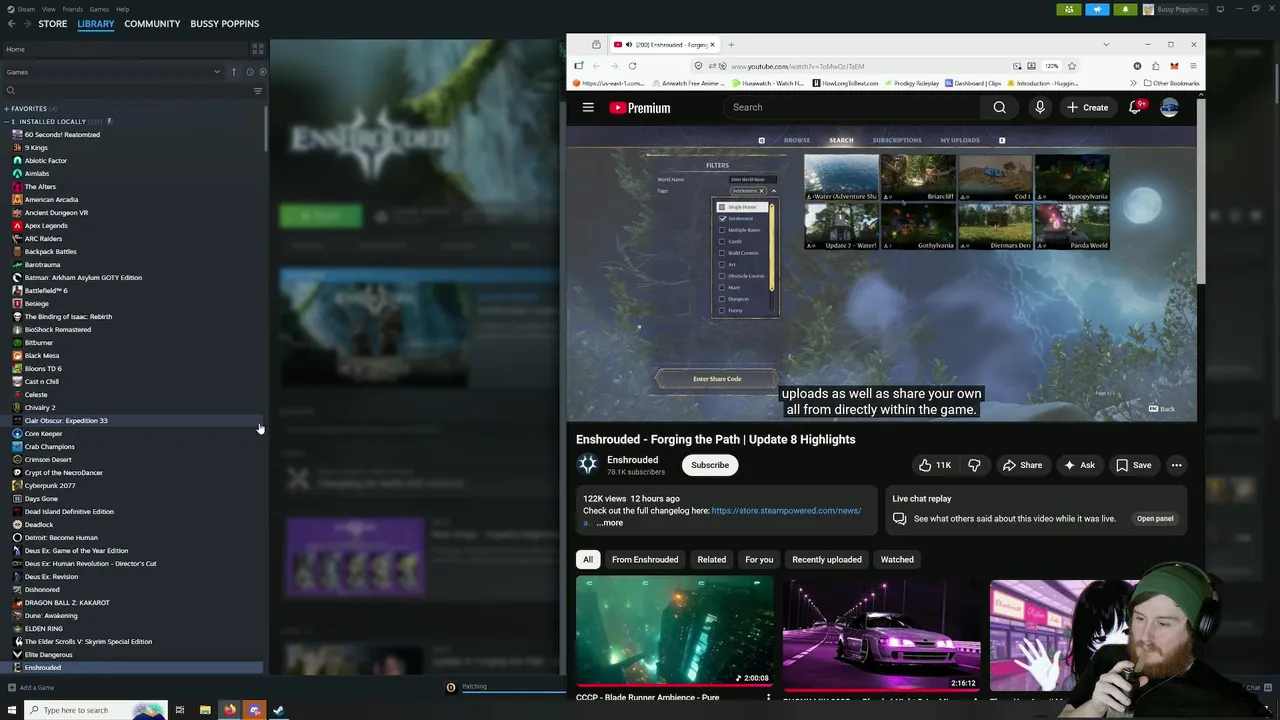Open the advanced filter icon in Steam's library search
Viewport: 1280px width, 720px height.
tap(257, 91)
